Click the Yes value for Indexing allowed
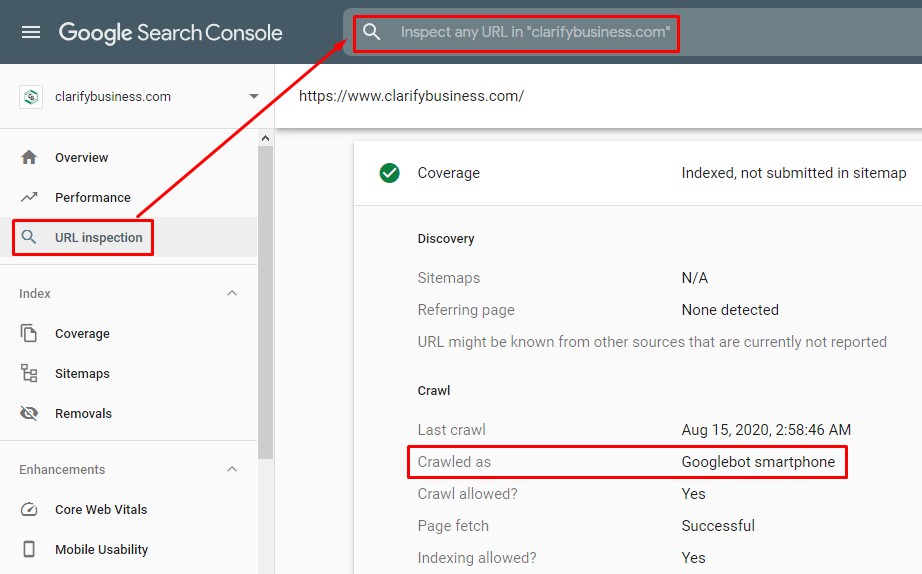922x574 pixels. tap(693, 558)
